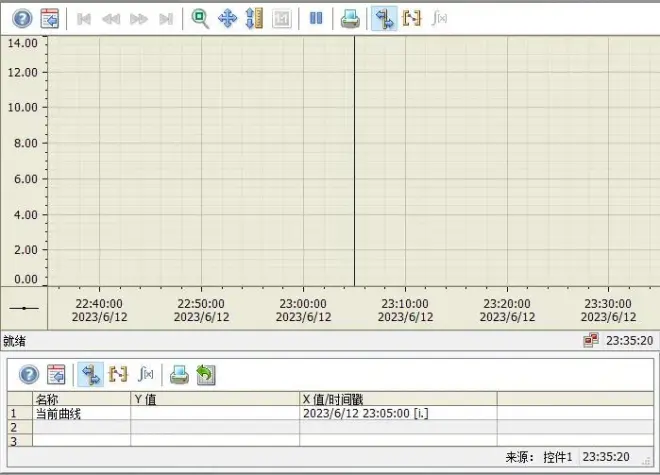Click the window resize grip at the bottom right
The width and height of the screenshot is (660, 475).
(646, 462)
